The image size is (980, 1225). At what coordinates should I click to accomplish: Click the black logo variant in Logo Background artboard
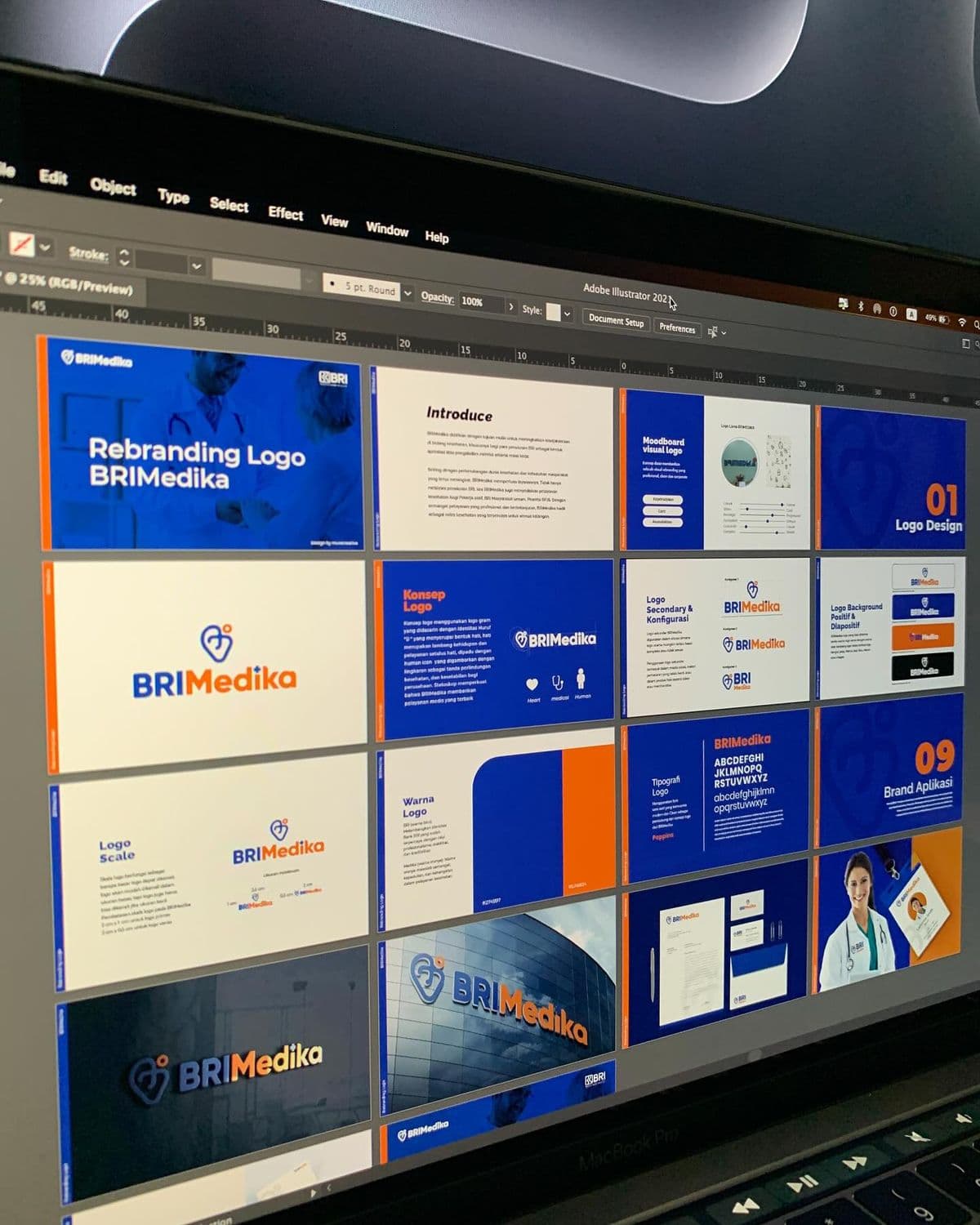pyautogui.click(x=923, y=666)
